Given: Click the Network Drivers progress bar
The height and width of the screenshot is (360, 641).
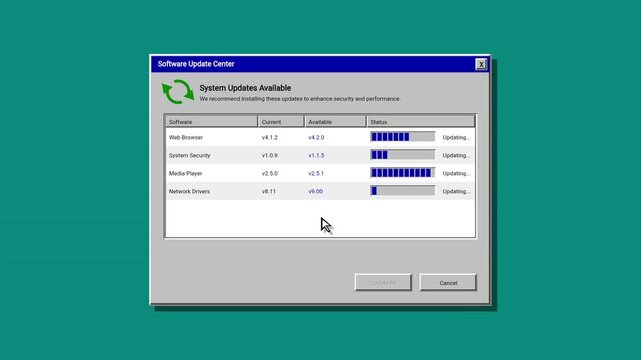Looking at the screenshot, I should 403,191.
